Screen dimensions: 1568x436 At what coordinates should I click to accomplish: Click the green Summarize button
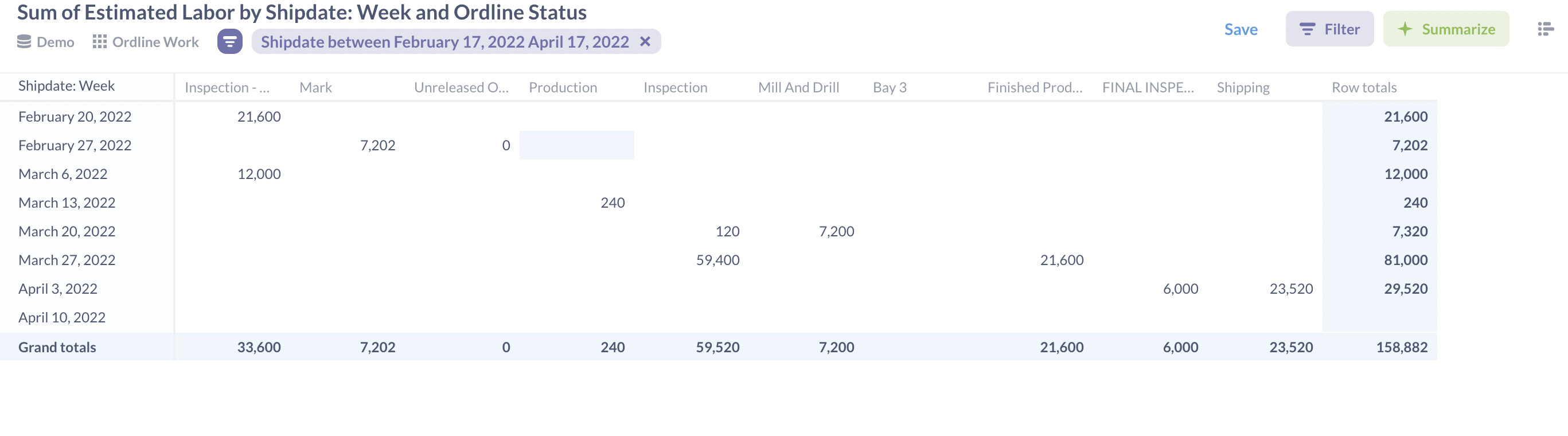1446,29
